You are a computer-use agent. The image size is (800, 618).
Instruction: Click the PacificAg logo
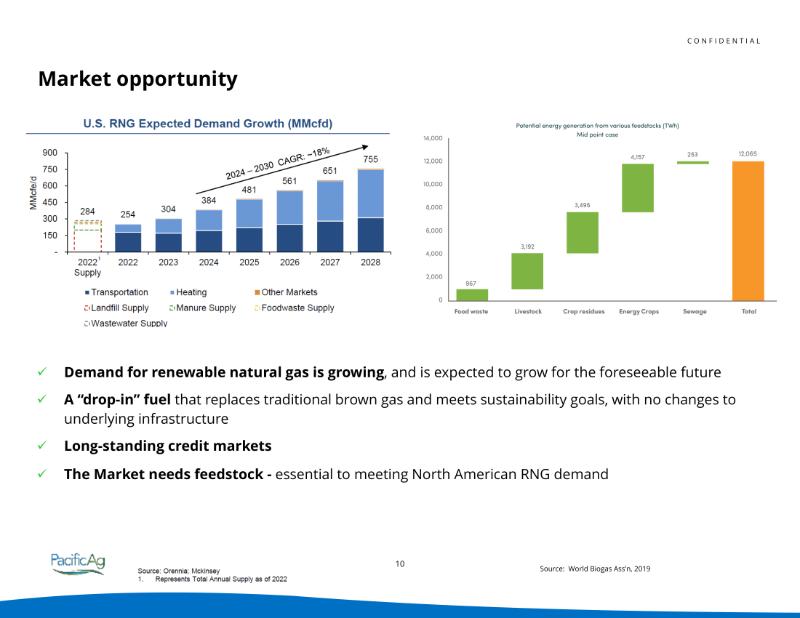[x=77, y=564]
